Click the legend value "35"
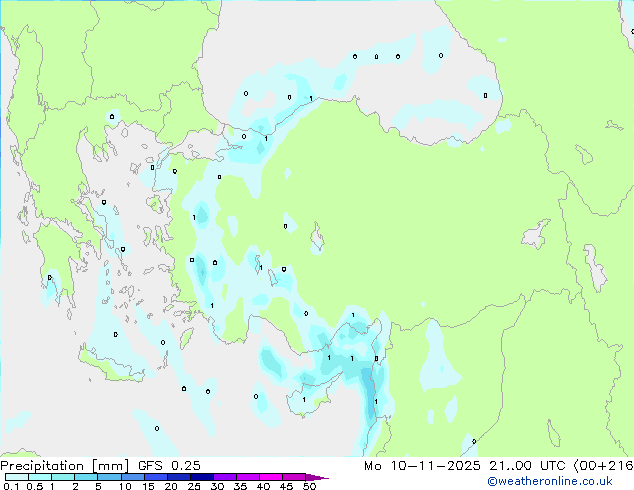This screenshot has height=490, width=634. coord(241,486)
